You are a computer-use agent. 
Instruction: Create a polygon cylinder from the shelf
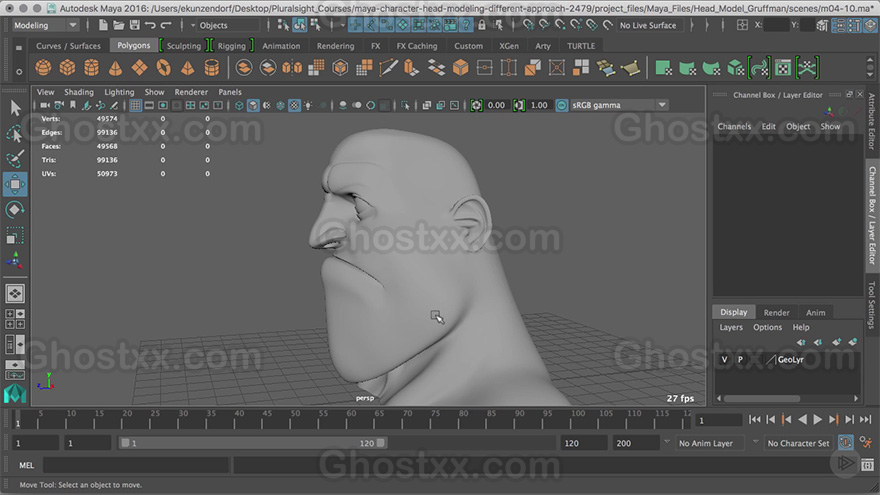point(91,68)
